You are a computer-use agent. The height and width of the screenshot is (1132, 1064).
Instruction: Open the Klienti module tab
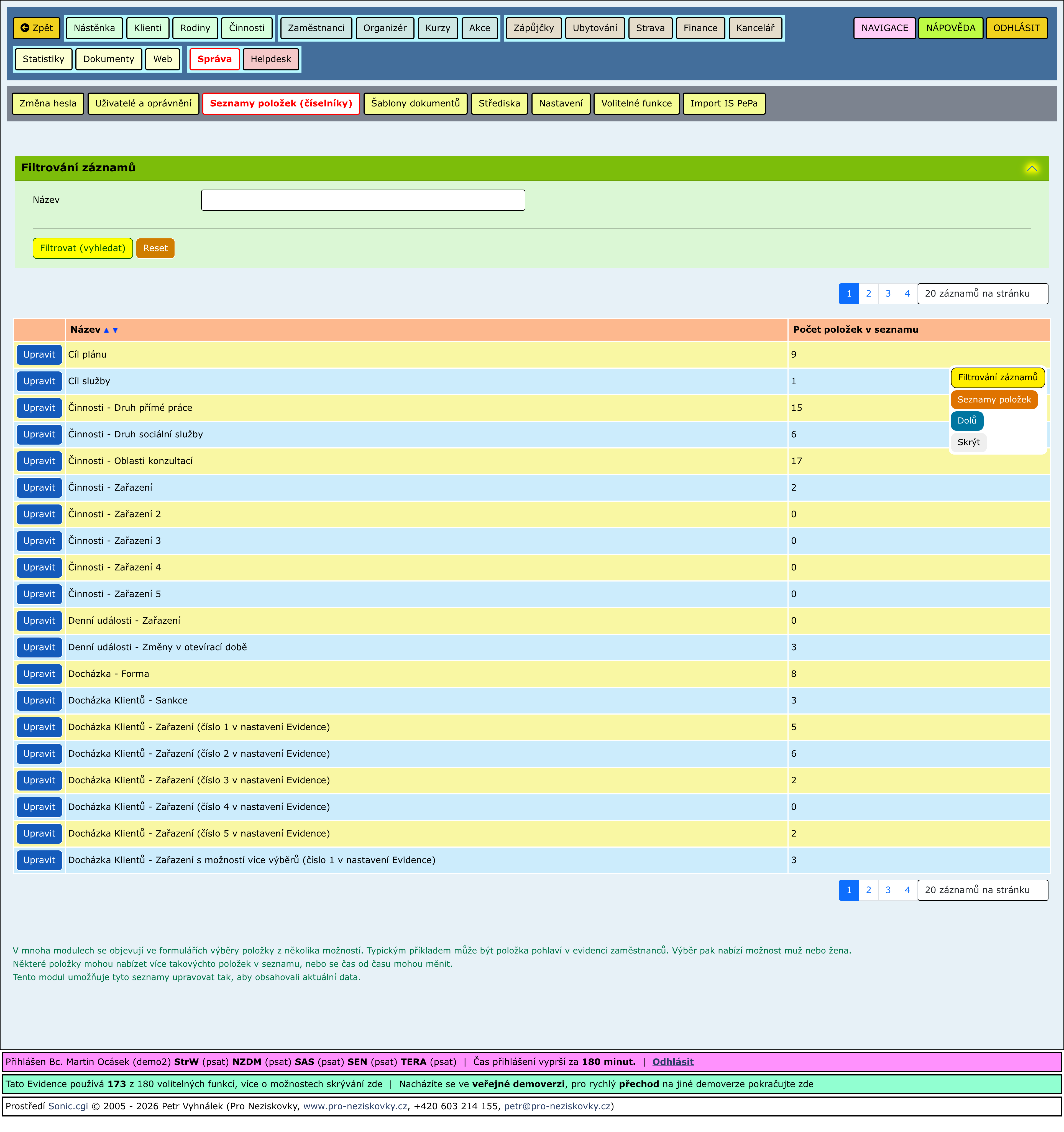click(147, 28)
